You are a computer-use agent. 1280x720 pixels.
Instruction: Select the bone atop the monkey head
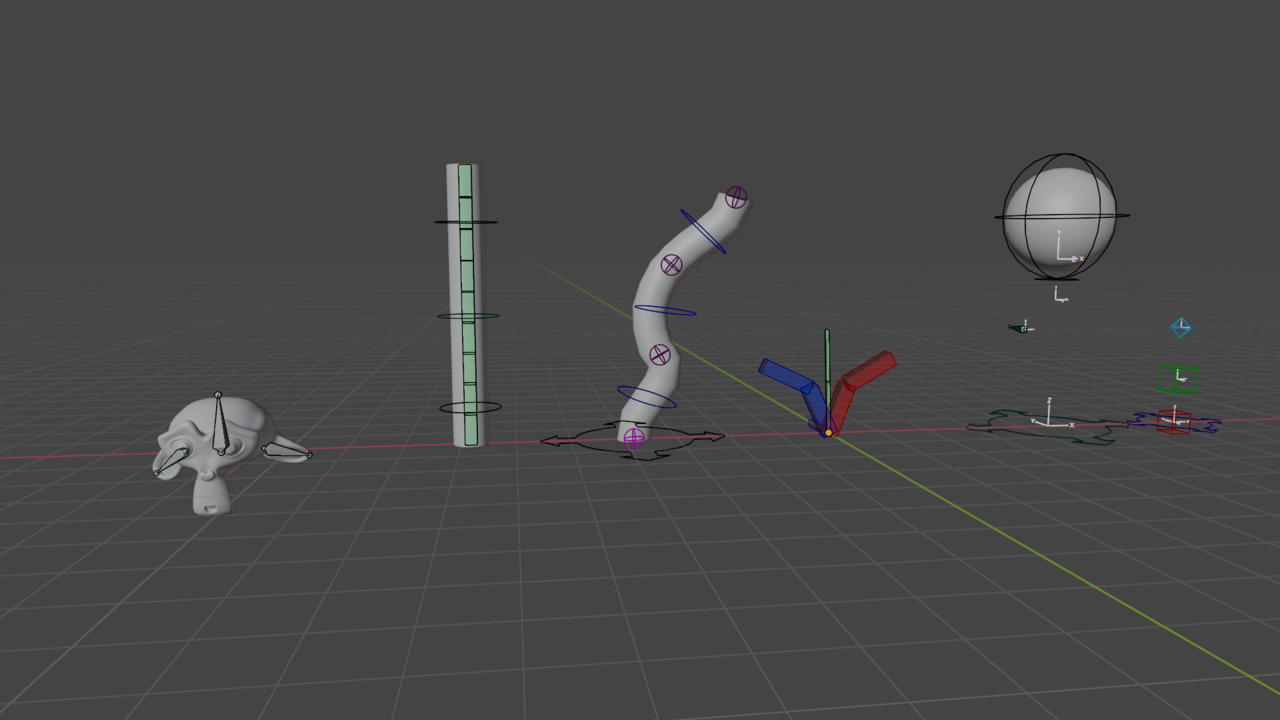tap(219, 425)
